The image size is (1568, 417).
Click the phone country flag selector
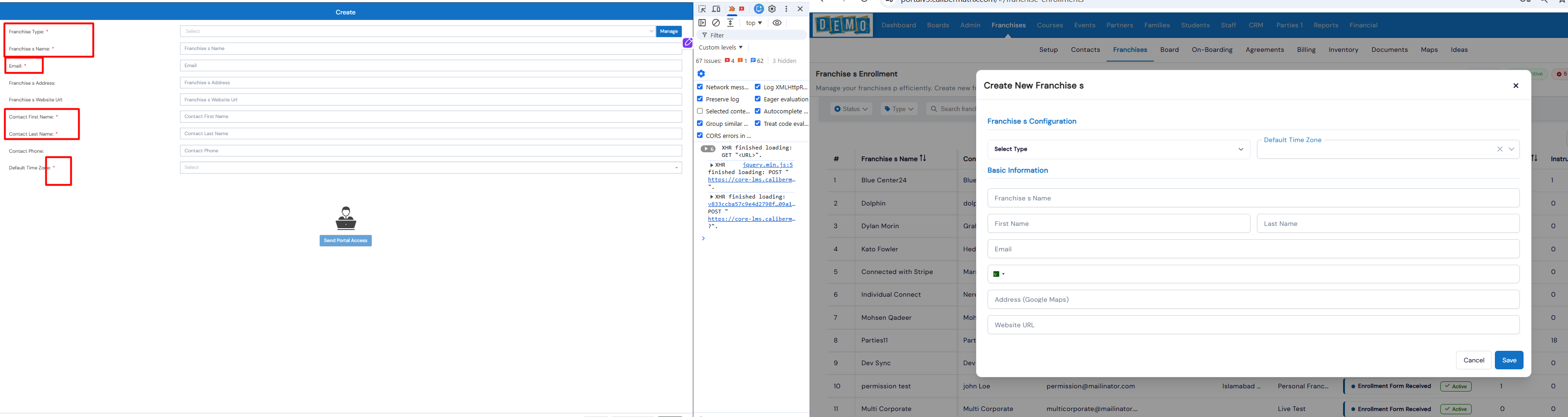click(998, 274)
